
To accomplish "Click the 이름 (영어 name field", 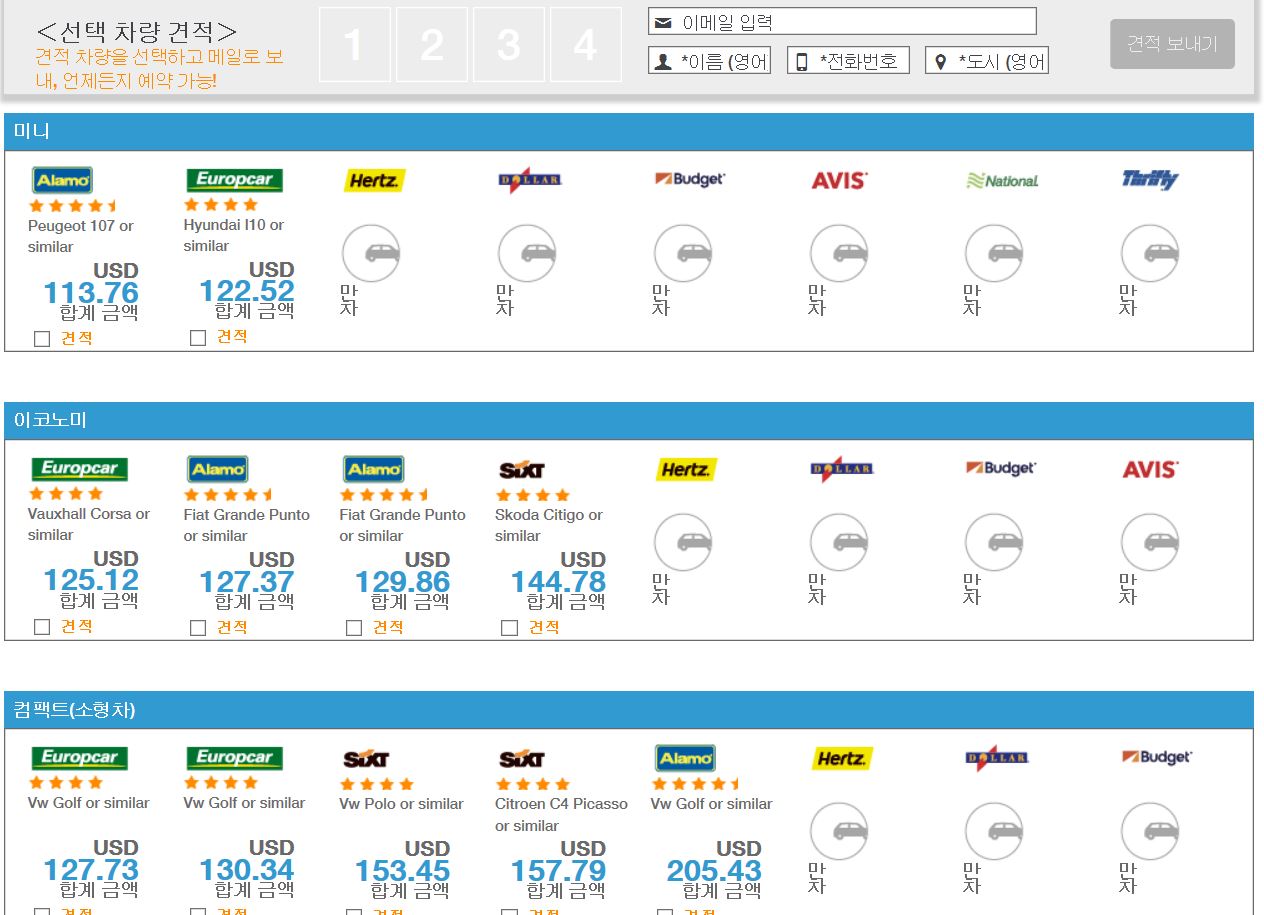I will [x=710, y=61].
